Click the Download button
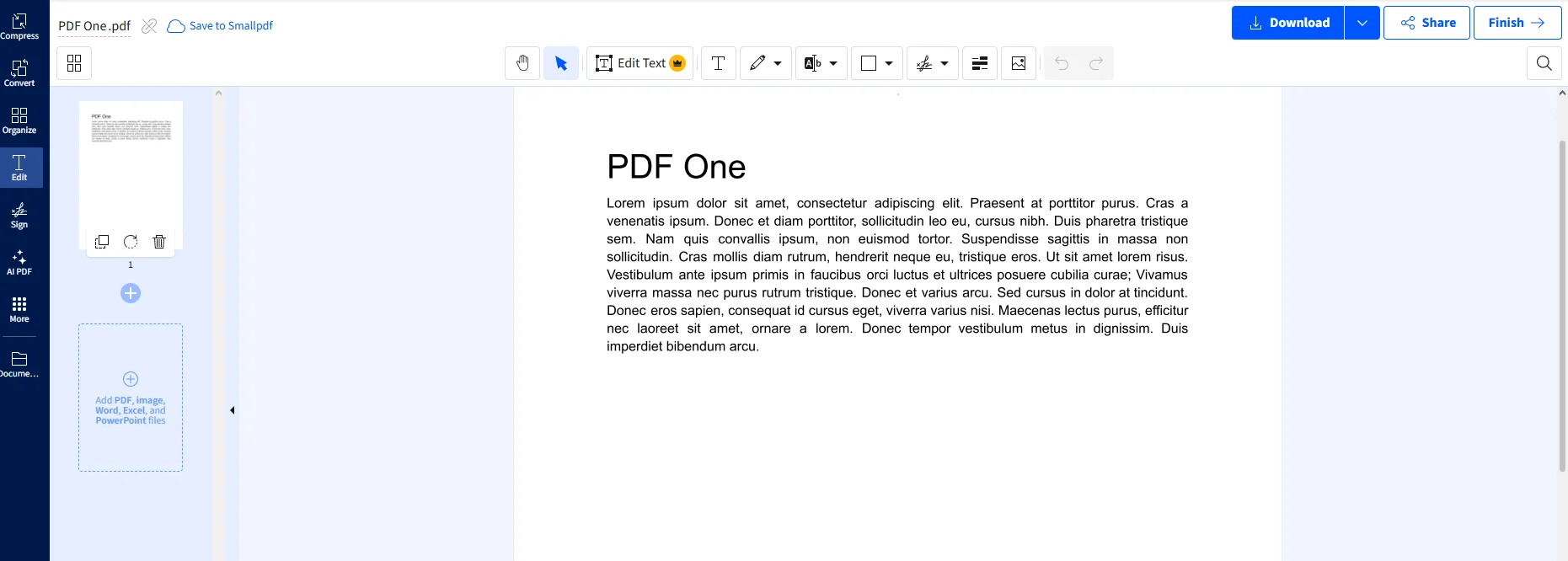This screenshot has height=561, width=1568. coord(1288,23)
